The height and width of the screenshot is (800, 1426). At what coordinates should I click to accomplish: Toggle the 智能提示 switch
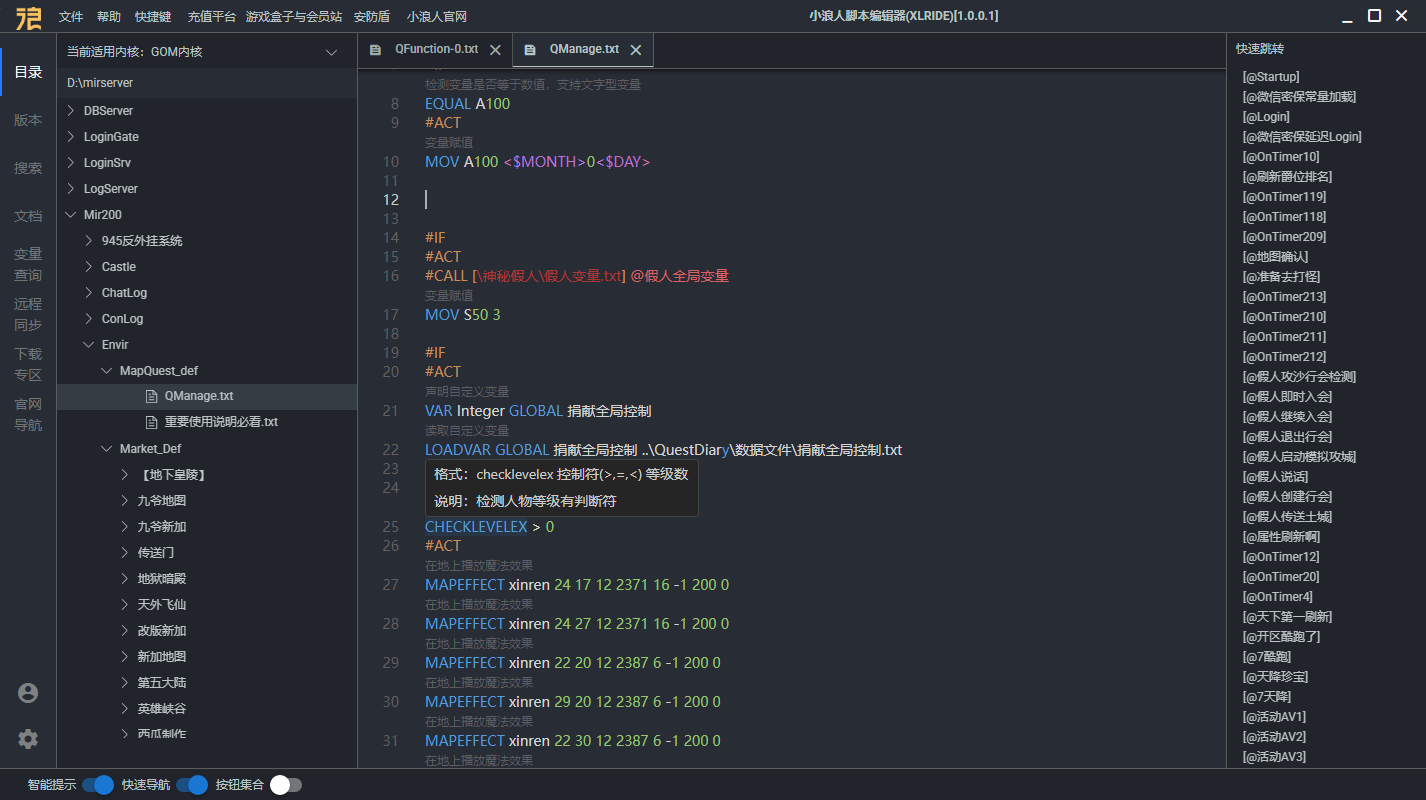point(98,785)
